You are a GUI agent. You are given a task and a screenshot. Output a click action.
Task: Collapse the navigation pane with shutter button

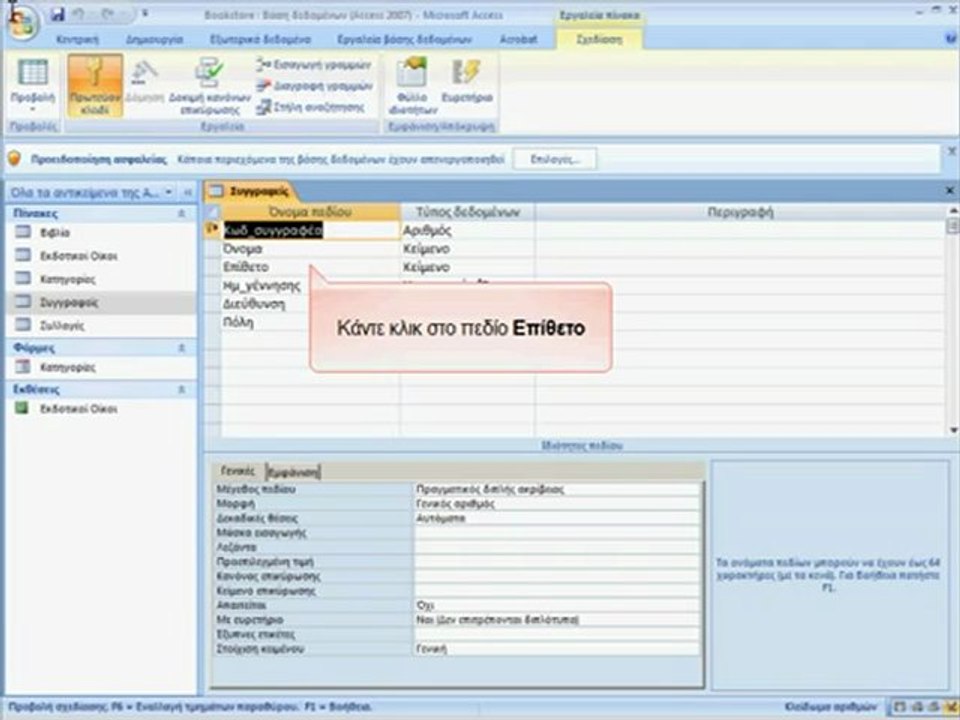pyautogui.click(x=188, y=192)
